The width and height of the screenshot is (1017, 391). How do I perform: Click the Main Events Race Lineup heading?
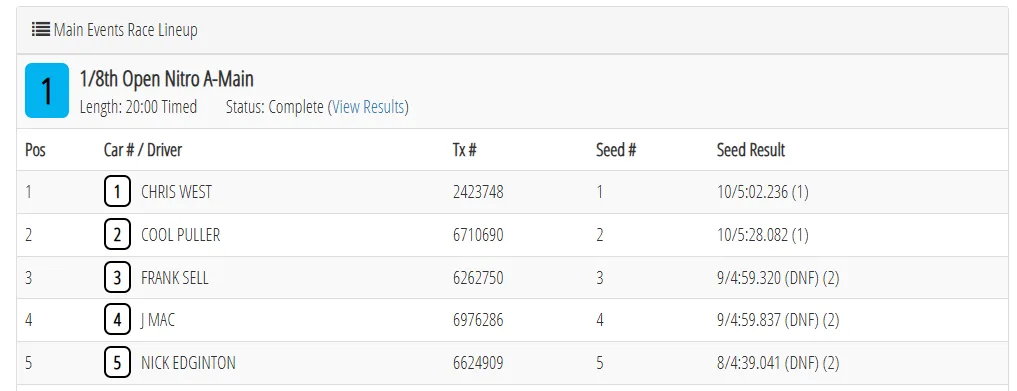tap(125, 30)
